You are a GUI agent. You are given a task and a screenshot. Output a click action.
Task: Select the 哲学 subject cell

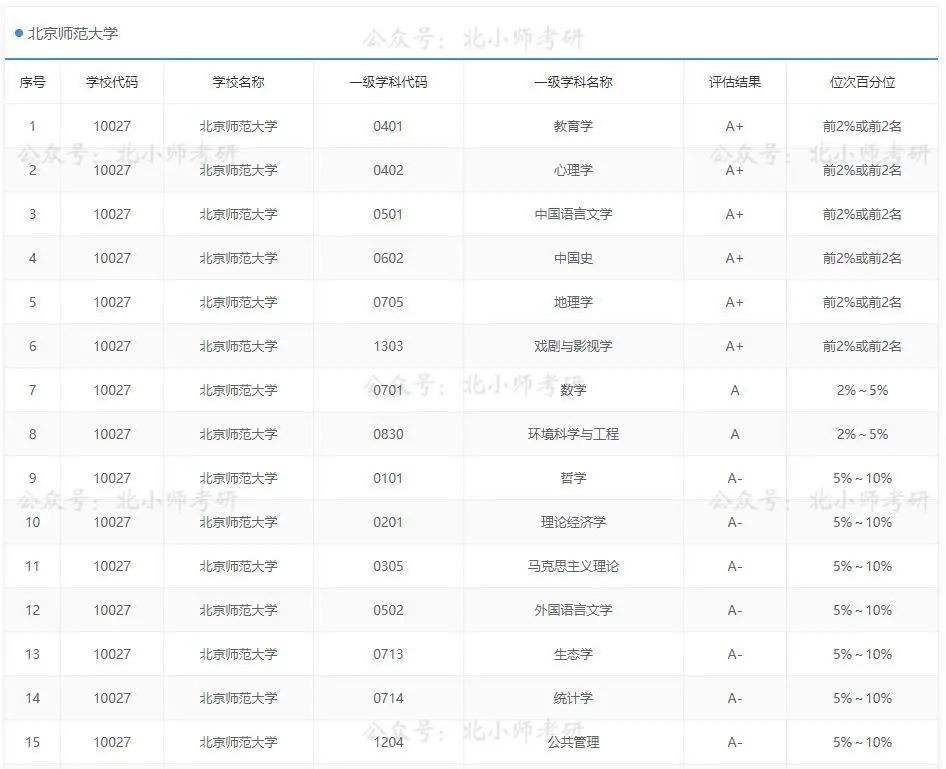tap(573, 478)
